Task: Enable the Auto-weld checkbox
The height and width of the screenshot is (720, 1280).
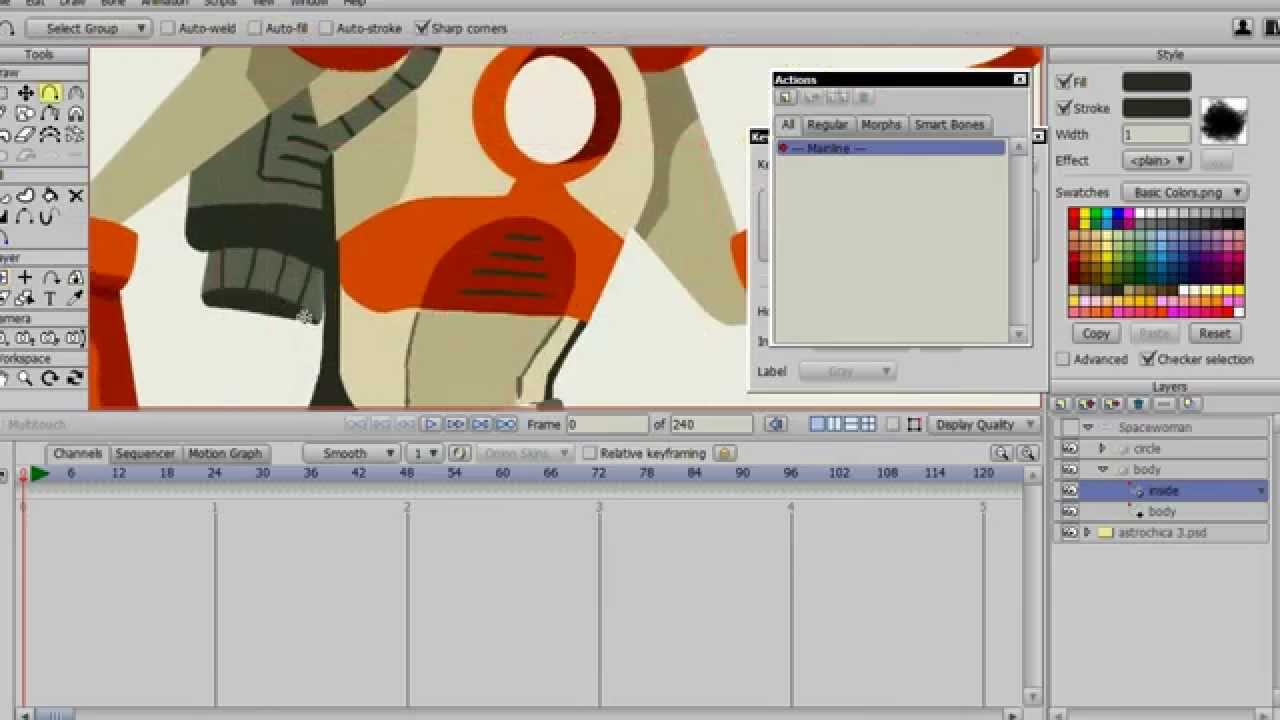Action: [x=168, y=28]
